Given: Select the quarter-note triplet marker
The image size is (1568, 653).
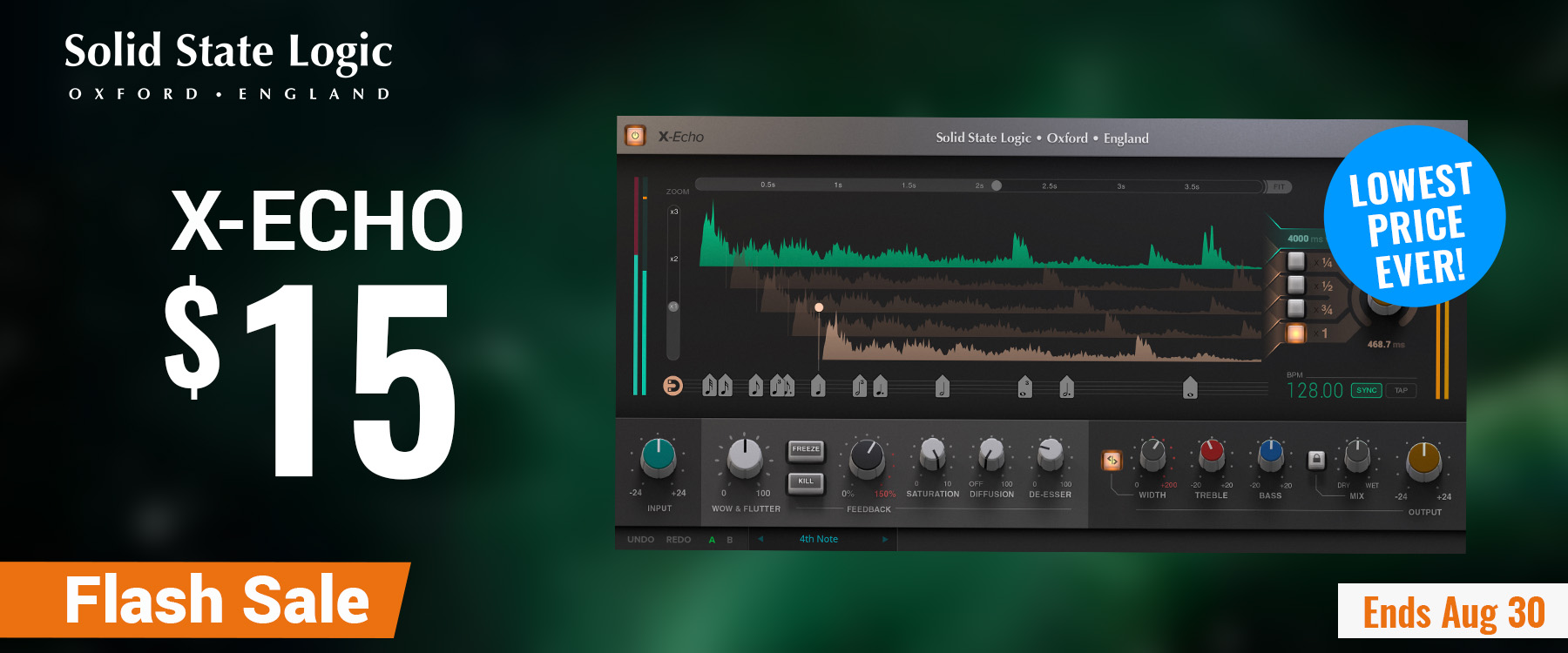Looking at the screenshot, I should pyautogui.click(x=776, y=385).
